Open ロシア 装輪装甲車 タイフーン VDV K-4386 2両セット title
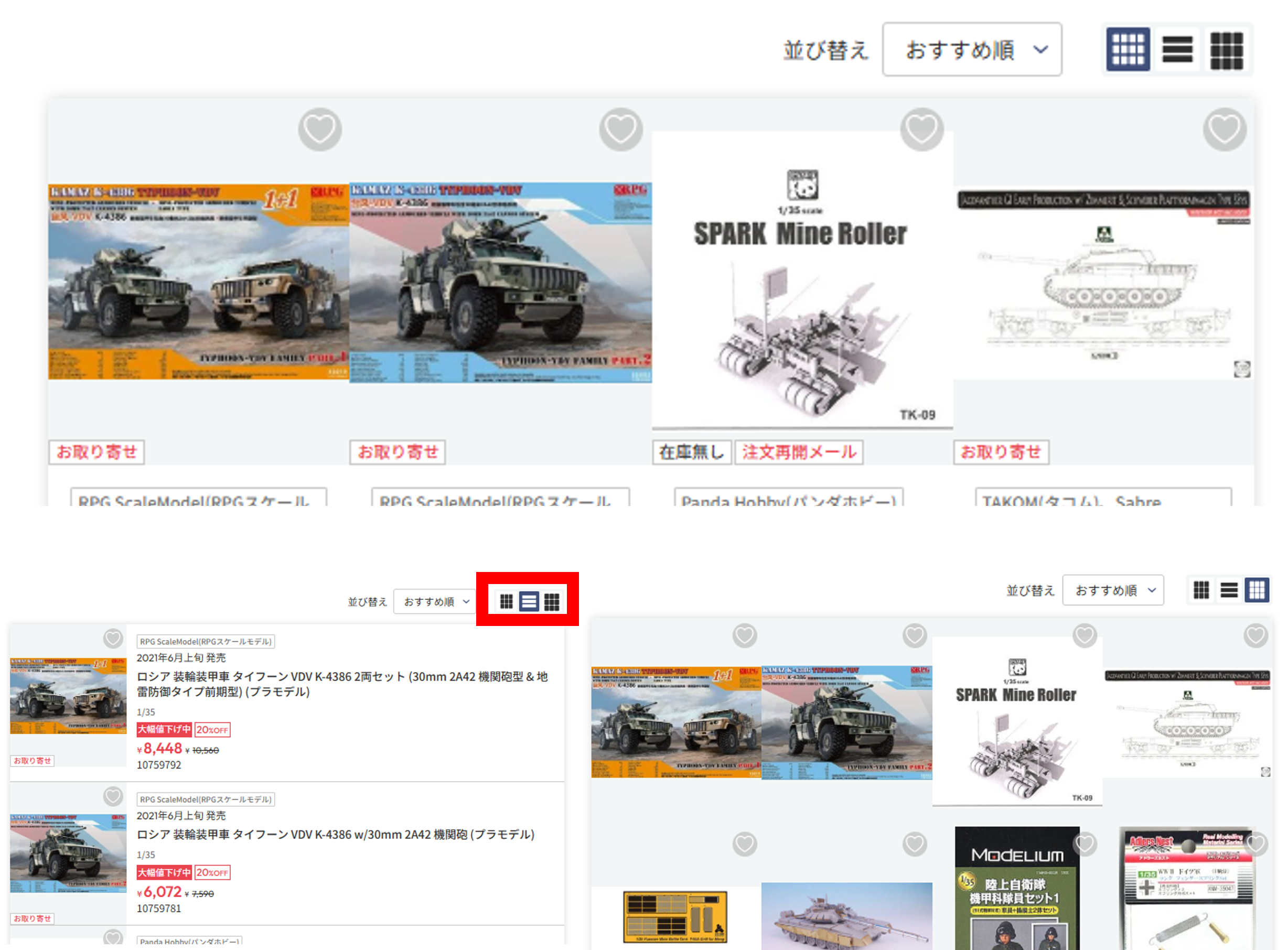Viewport: 1288px width, 950px height. tap(342, 684)
